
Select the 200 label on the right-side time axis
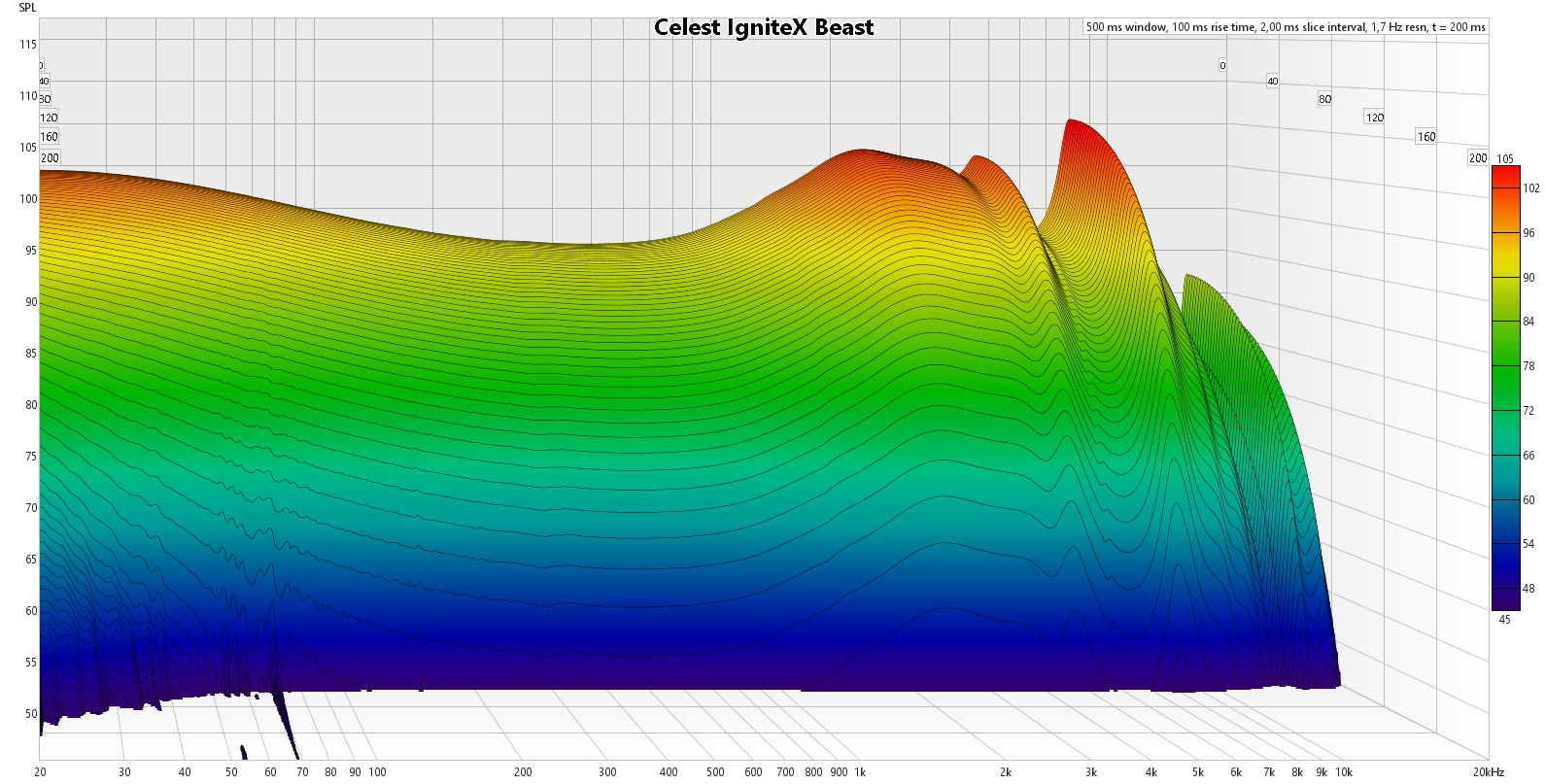(x=1477, y=158)
